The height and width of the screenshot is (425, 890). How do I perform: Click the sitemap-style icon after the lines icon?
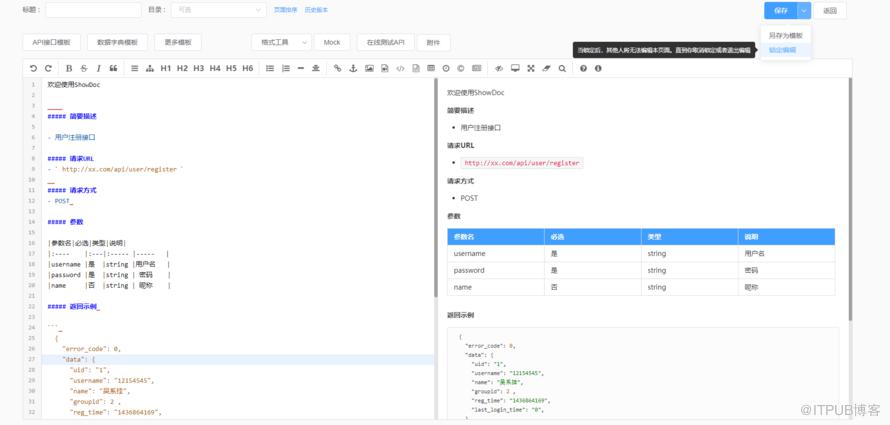[150, 68]
